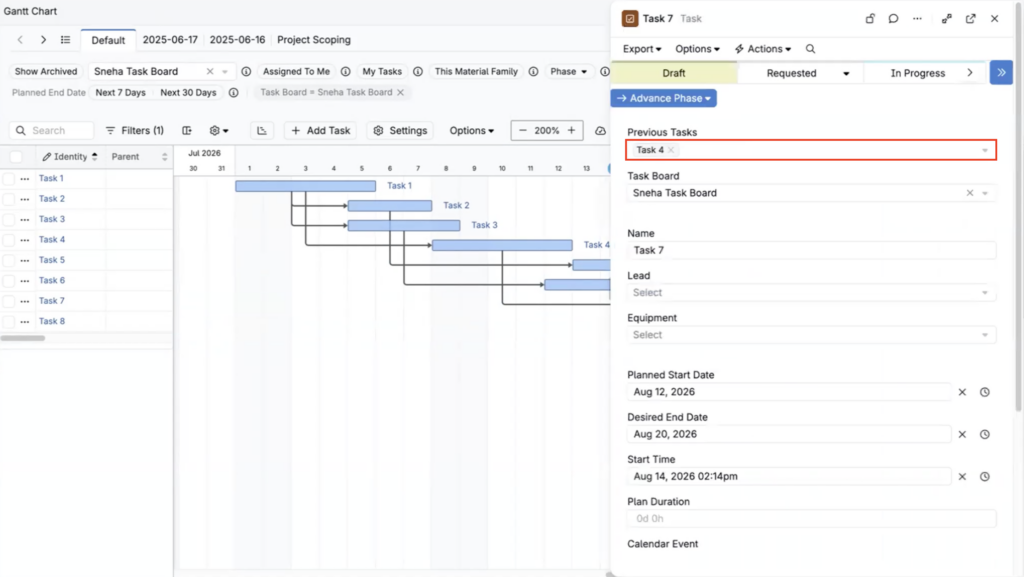Click the search magnifier in task panel
The width and height of the screenshot is (1024, 577).
pos(810,49)
